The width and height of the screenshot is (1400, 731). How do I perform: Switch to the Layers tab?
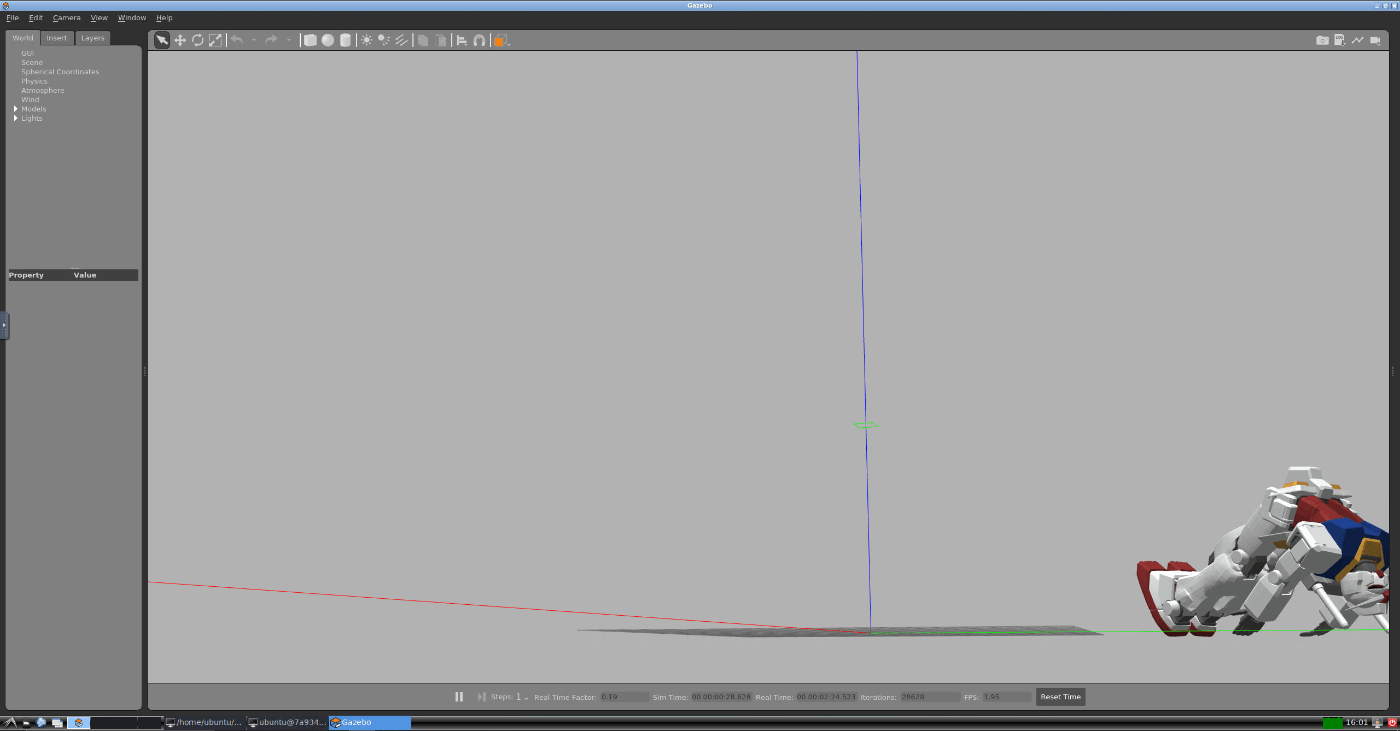pyautogui.click(x=93, y=38)
